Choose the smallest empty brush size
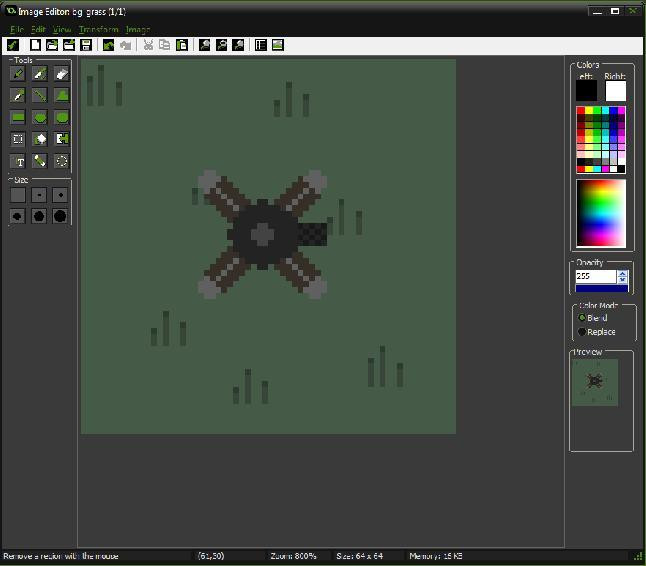 tap(18, 195)
